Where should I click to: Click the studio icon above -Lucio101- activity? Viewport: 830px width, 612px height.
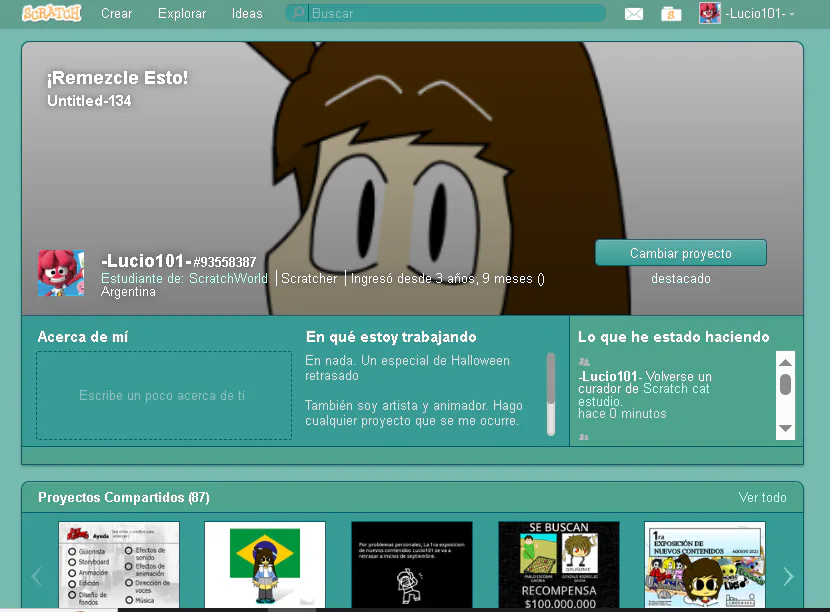[584, 362]
